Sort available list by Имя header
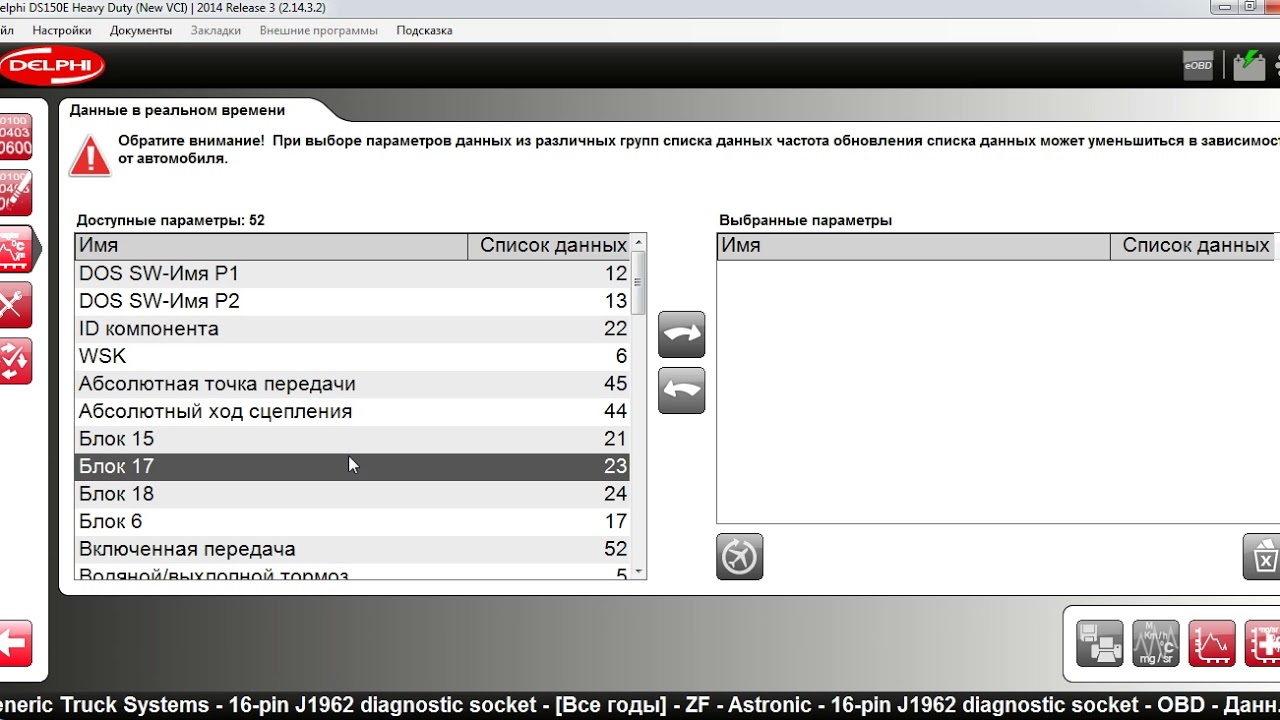The width and height of the screenshot is (1280, 720). [271, 246]
